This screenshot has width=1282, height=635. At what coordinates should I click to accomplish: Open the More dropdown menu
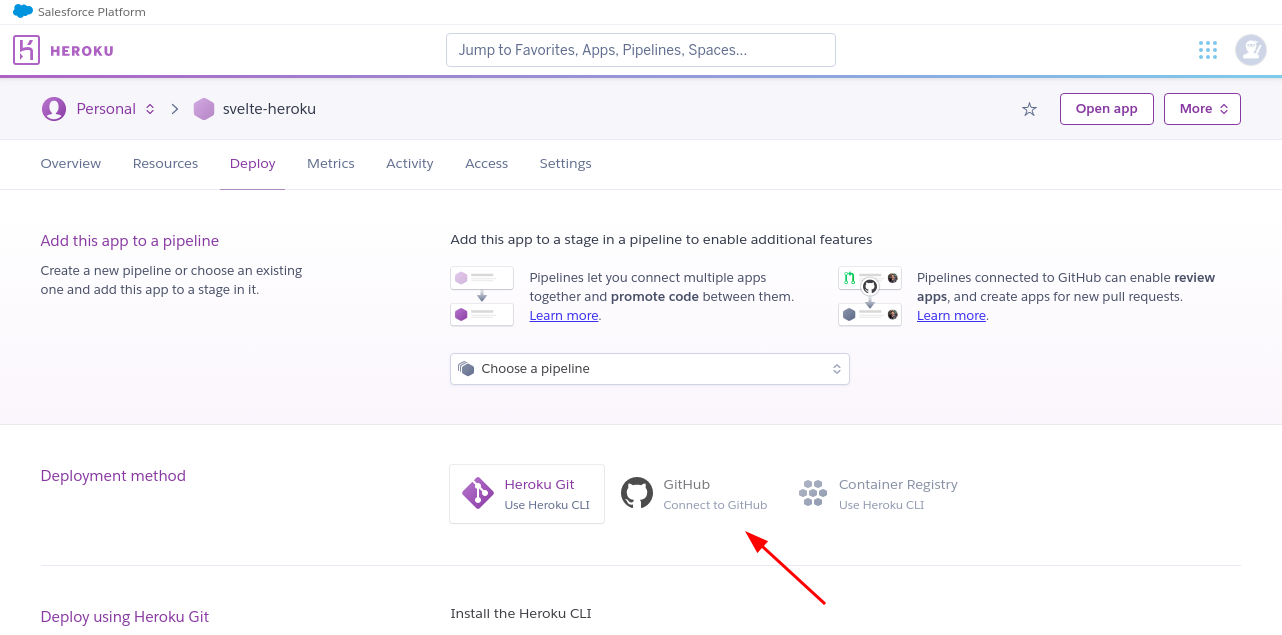tap(1202, 109)
